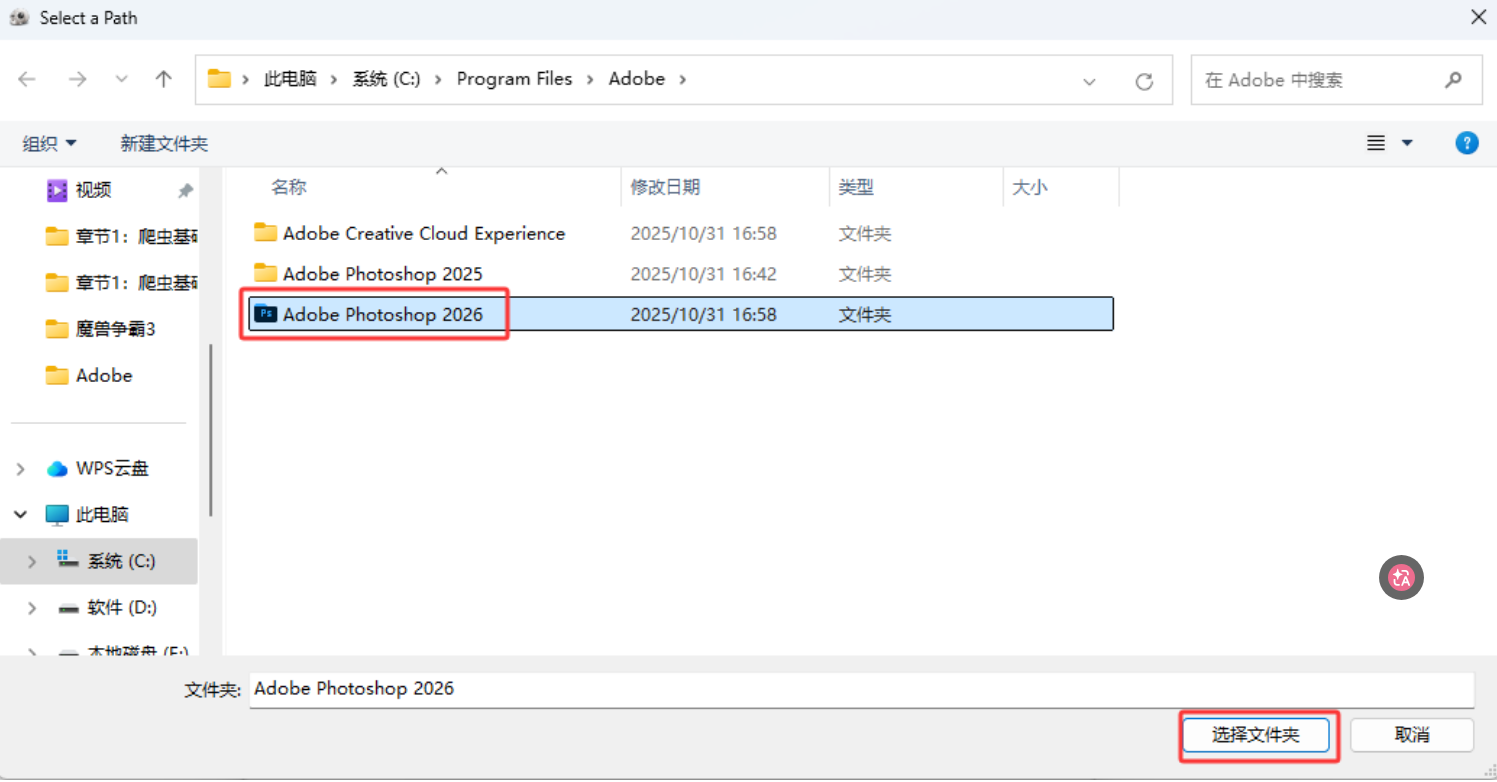Open 视频 in the sidebar
The width and height of the screenshot is (1497, 782).
tap(94, 190)
